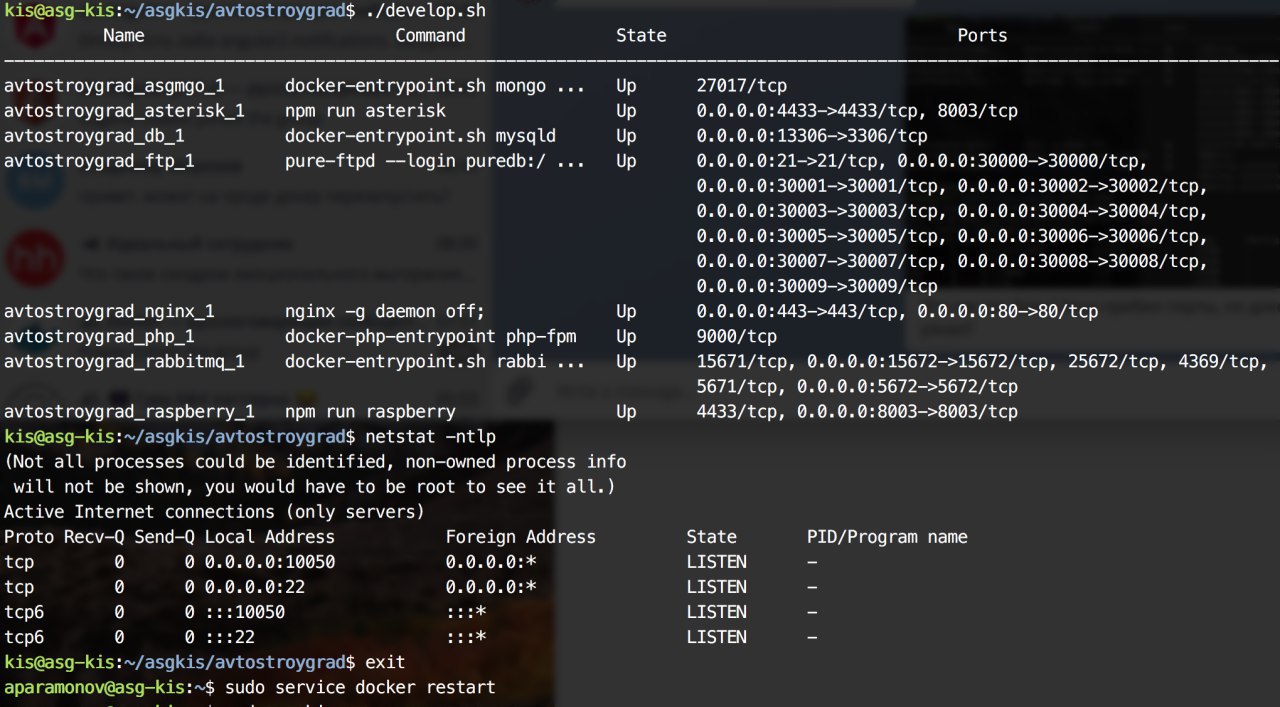Viewport: 1280px width, 707px height.
Task: Click the sudo service docker restart command
Action: coord(360,688)
